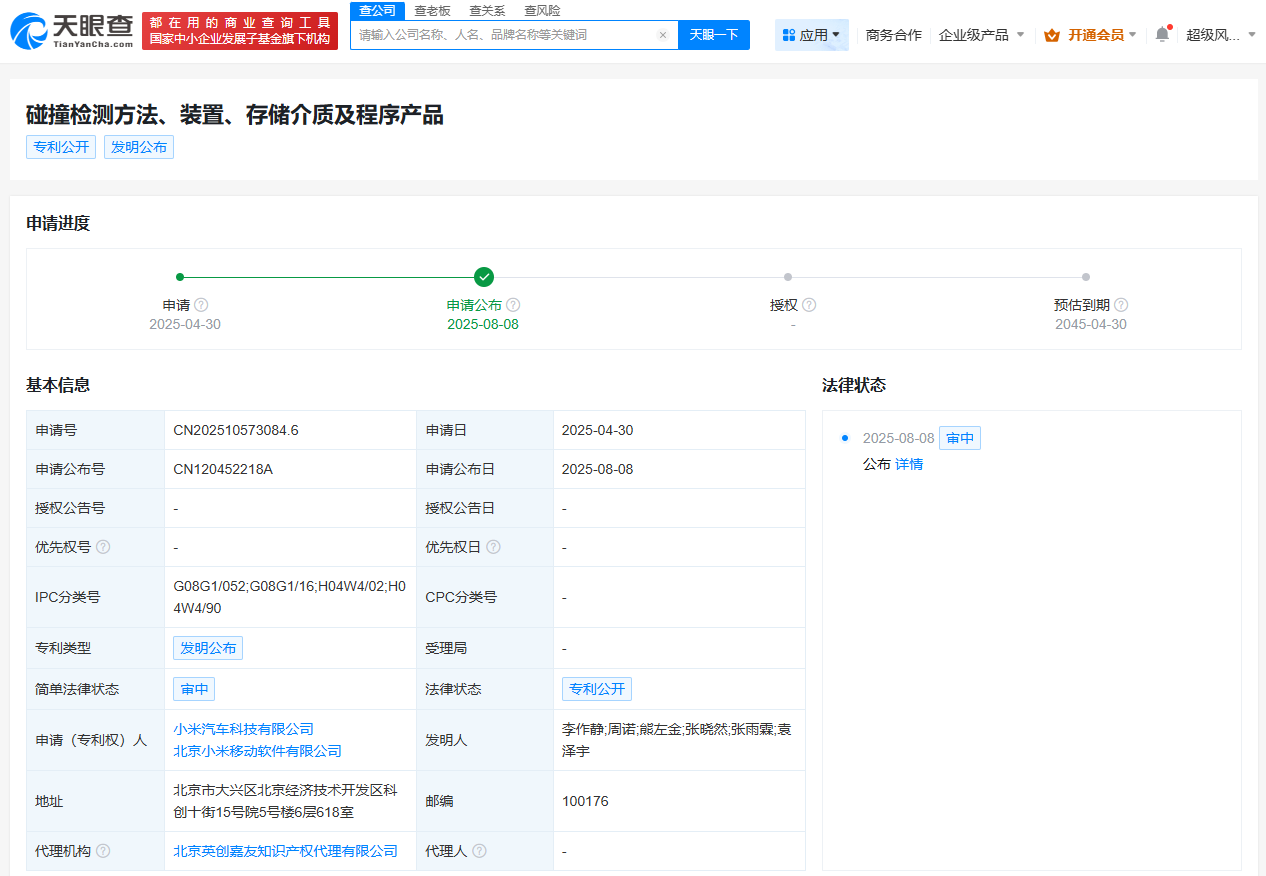Open the 开通会员 dropdown chevron
This screenshot has height=876, width=1266.
pos(1135,33)
